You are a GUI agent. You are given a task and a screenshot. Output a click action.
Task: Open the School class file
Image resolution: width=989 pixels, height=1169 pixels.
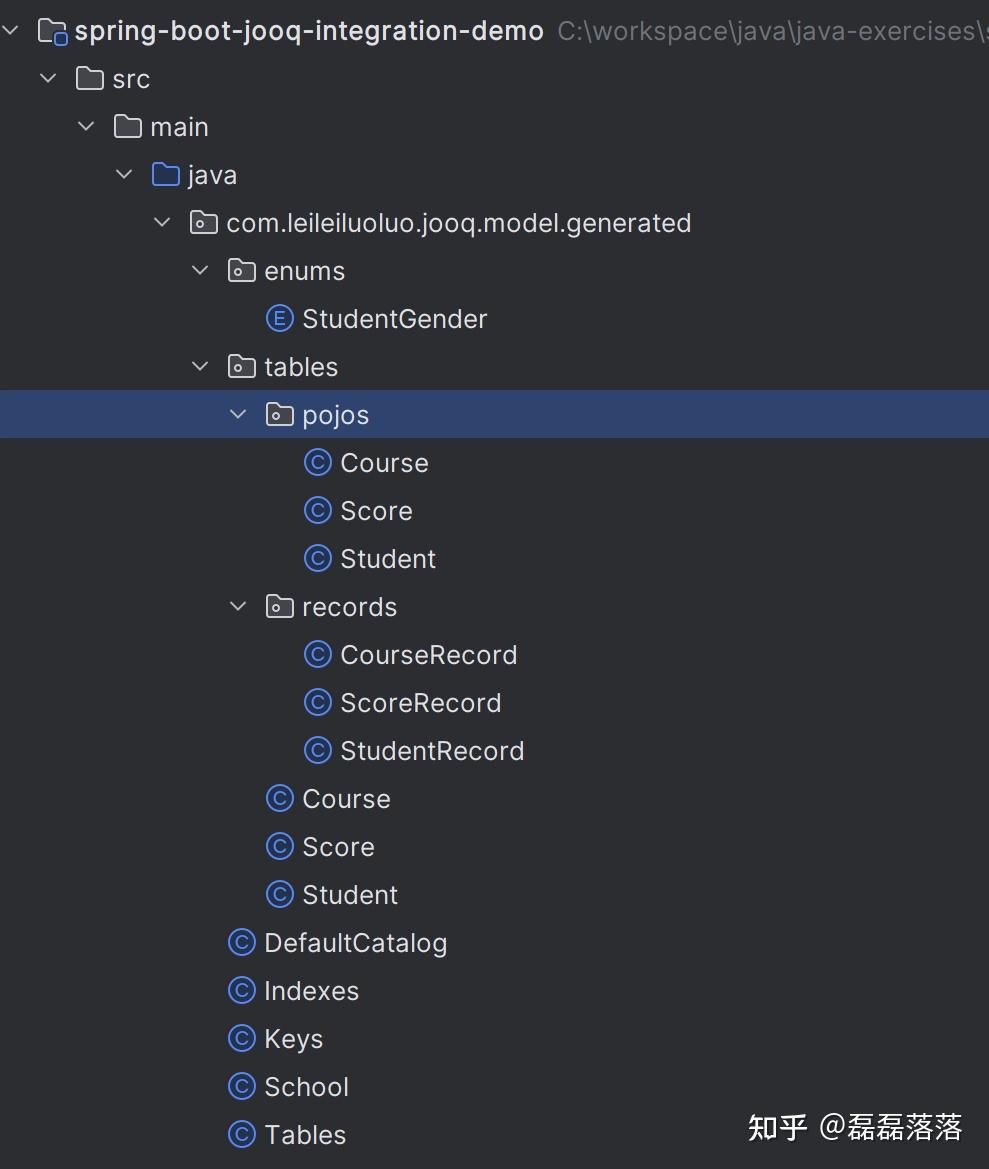306,1087
